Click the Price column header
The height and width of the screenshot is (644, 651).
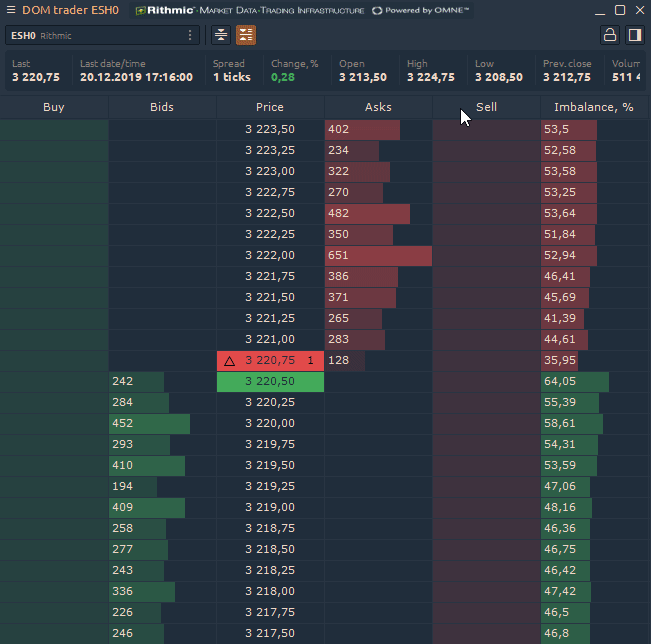pos(270,107)
